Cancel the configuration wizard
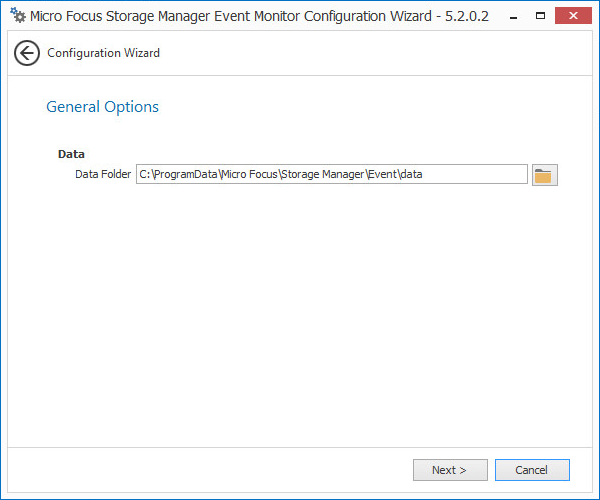 pos(531,470)
